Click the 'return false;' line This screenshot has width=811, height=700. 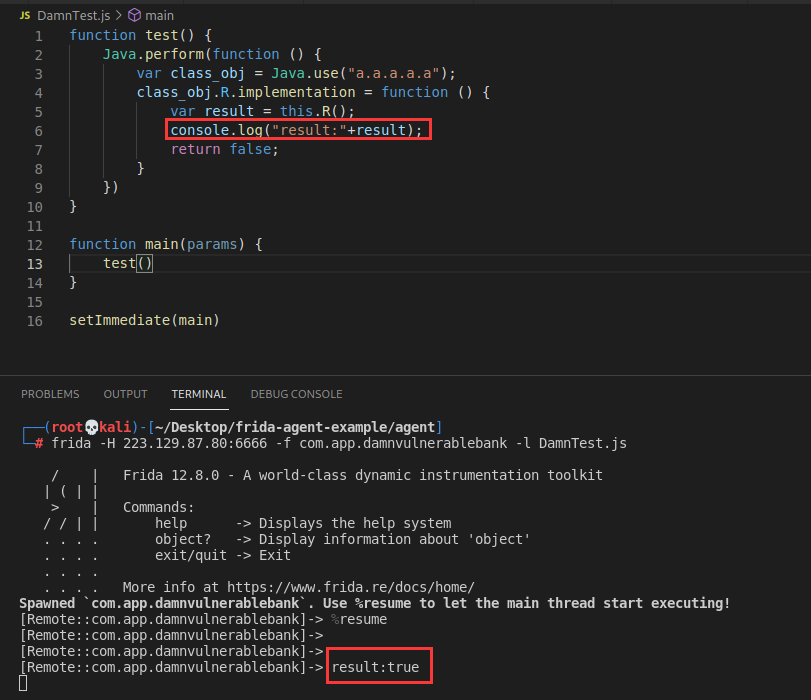(x=224, y=150)
